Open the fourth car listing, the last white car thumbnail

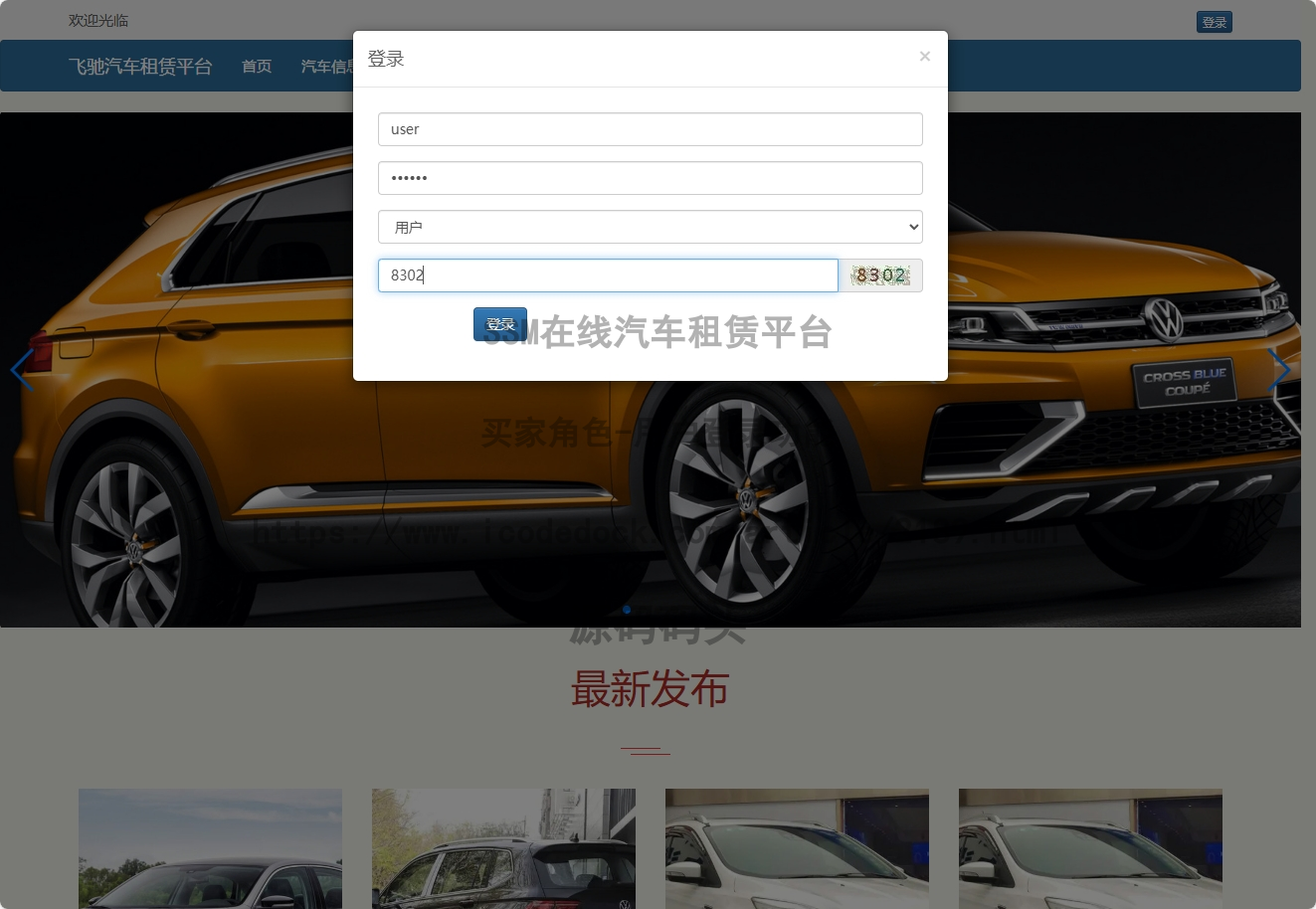(x=1090, y=848)
